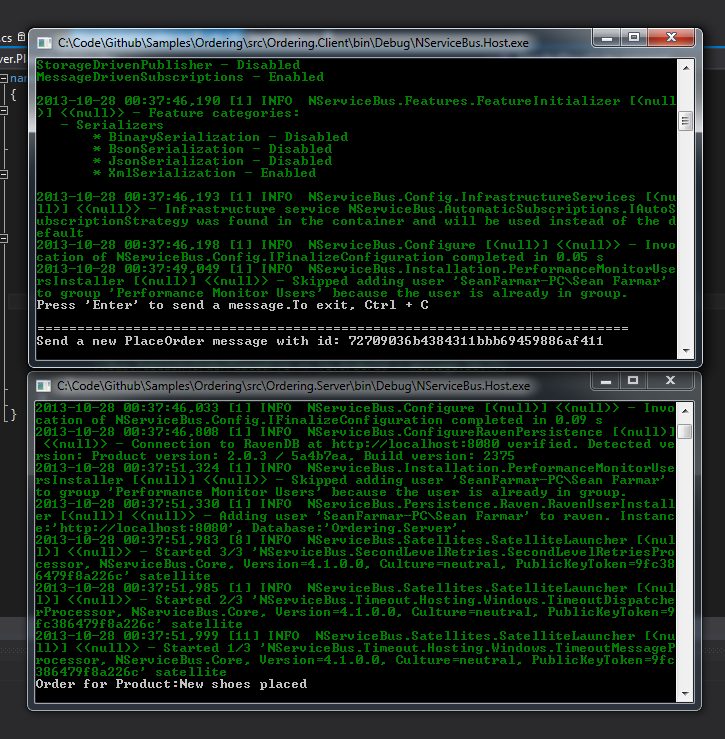Minimize the Ordering.Client console window
The width and height of the screenshot is (725, 739).
(x=607, y=38)
